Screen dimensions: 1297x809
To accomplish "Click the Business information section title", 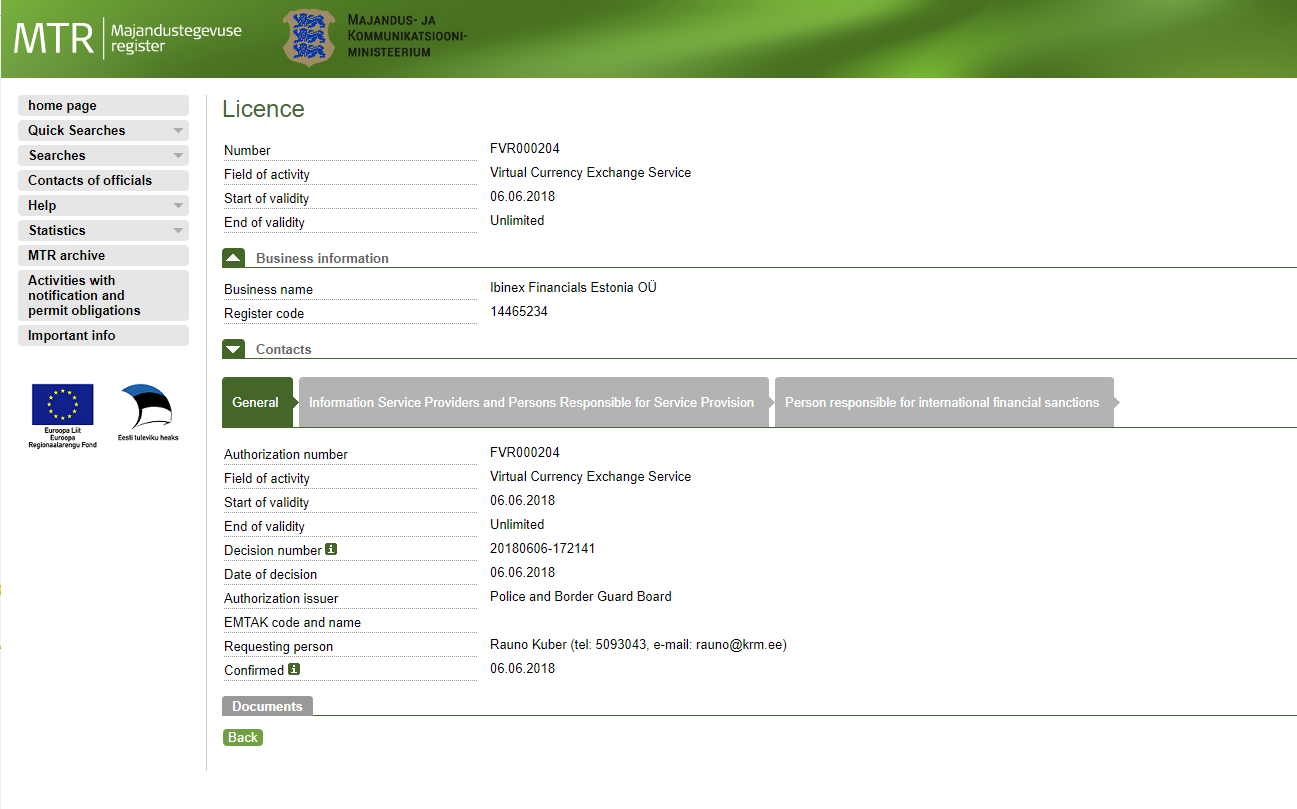I will coord(322,258).
